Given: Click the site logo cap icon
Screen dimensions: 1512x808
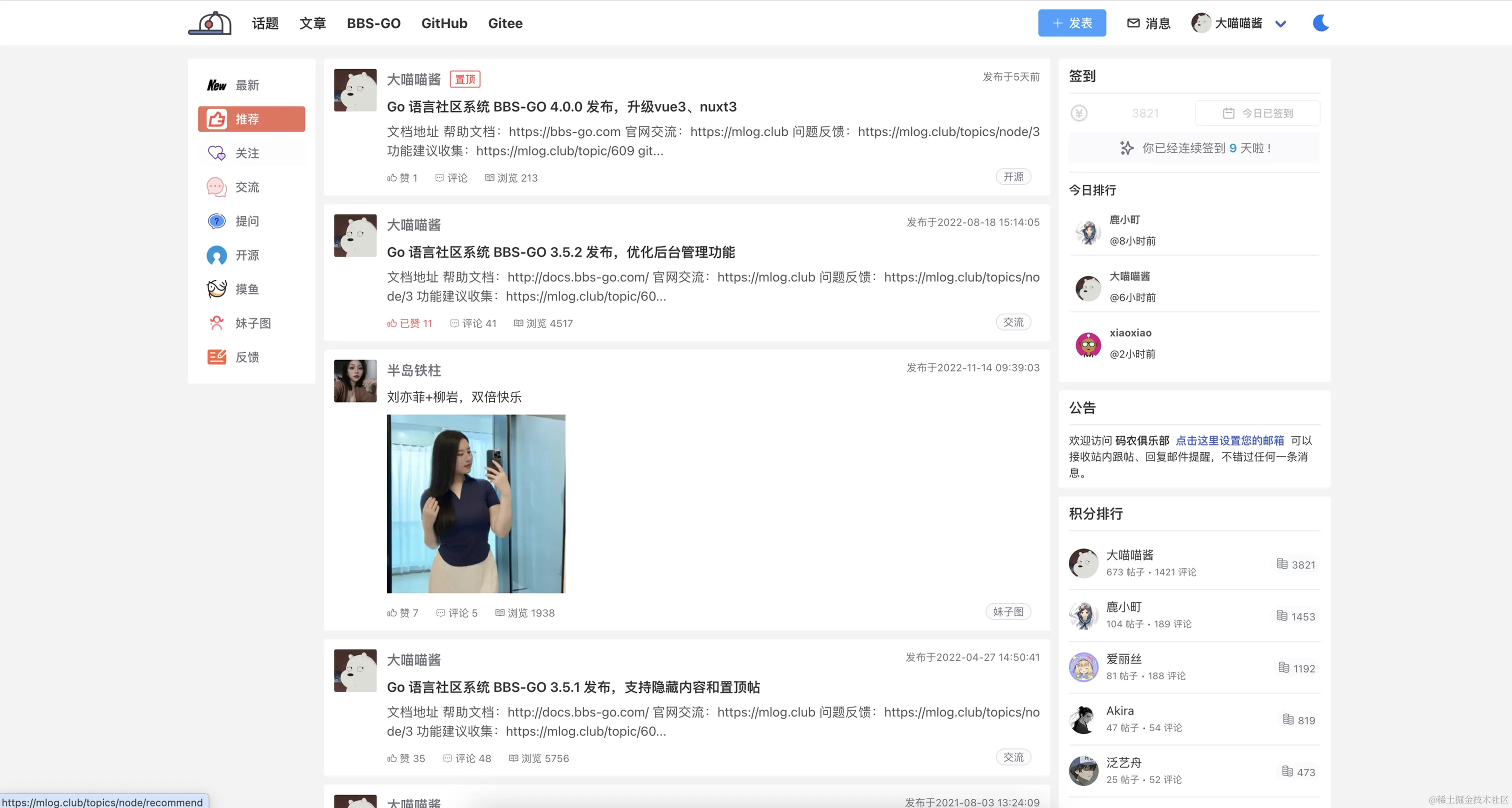Looking at the screenshot, I should pyautogui.click(x=209, y=23).
